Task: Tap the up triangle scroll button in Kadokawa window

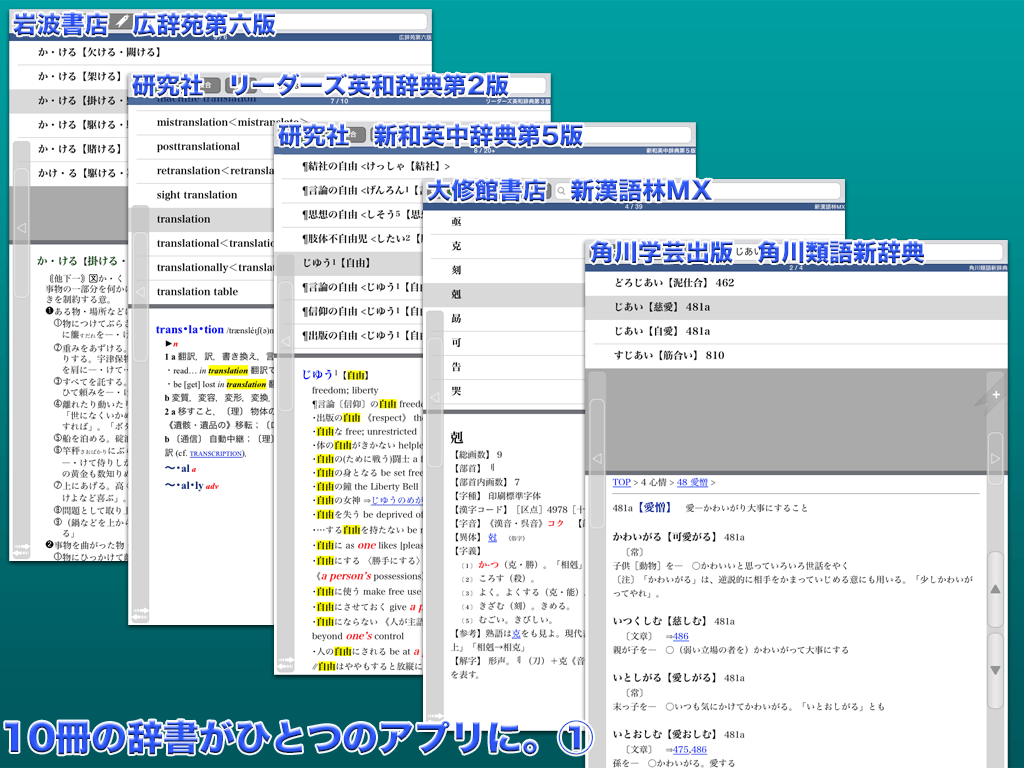Action: 995,589
